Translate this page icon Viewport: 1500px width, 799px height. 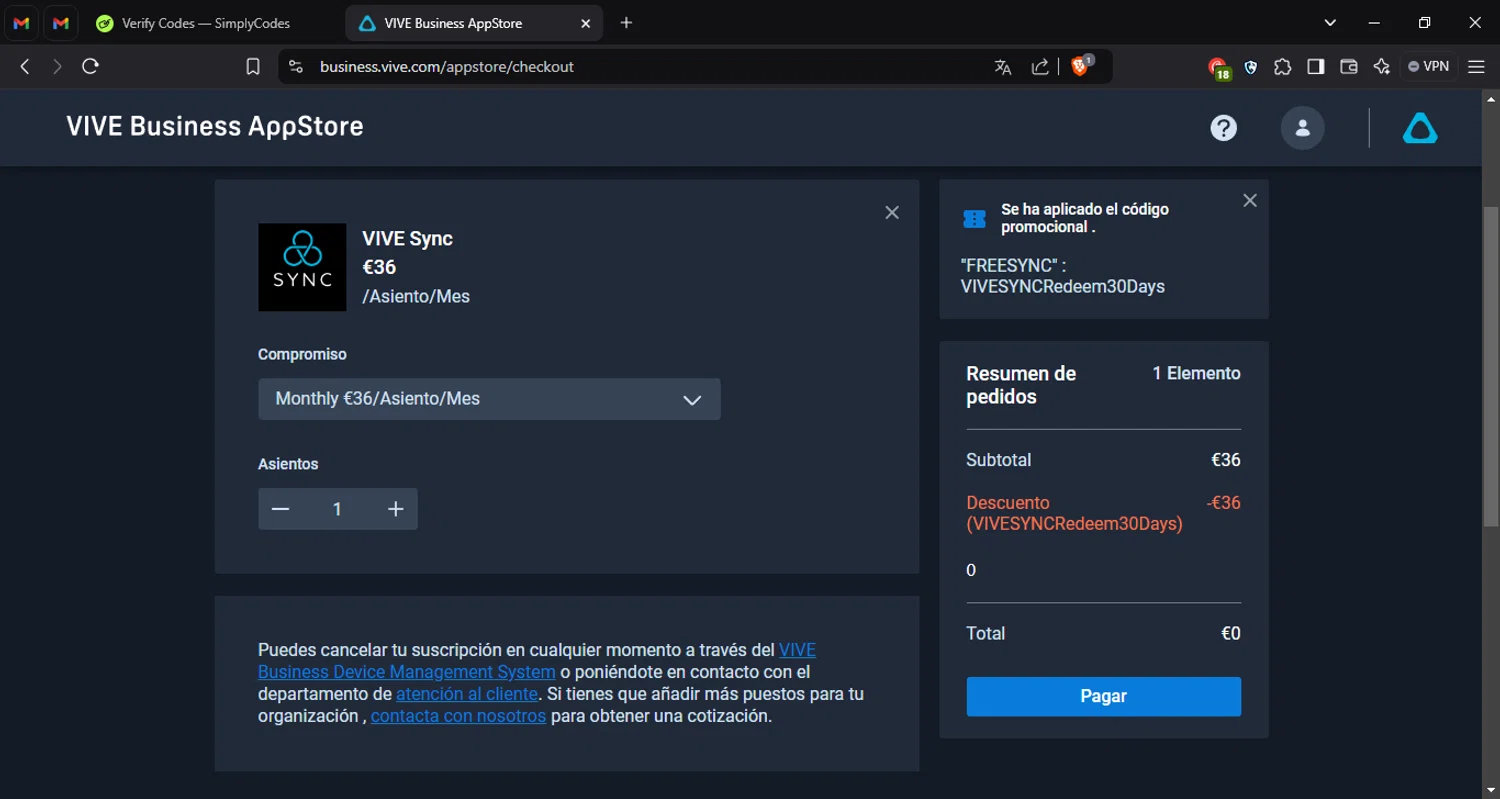[x=1003, y=67]
